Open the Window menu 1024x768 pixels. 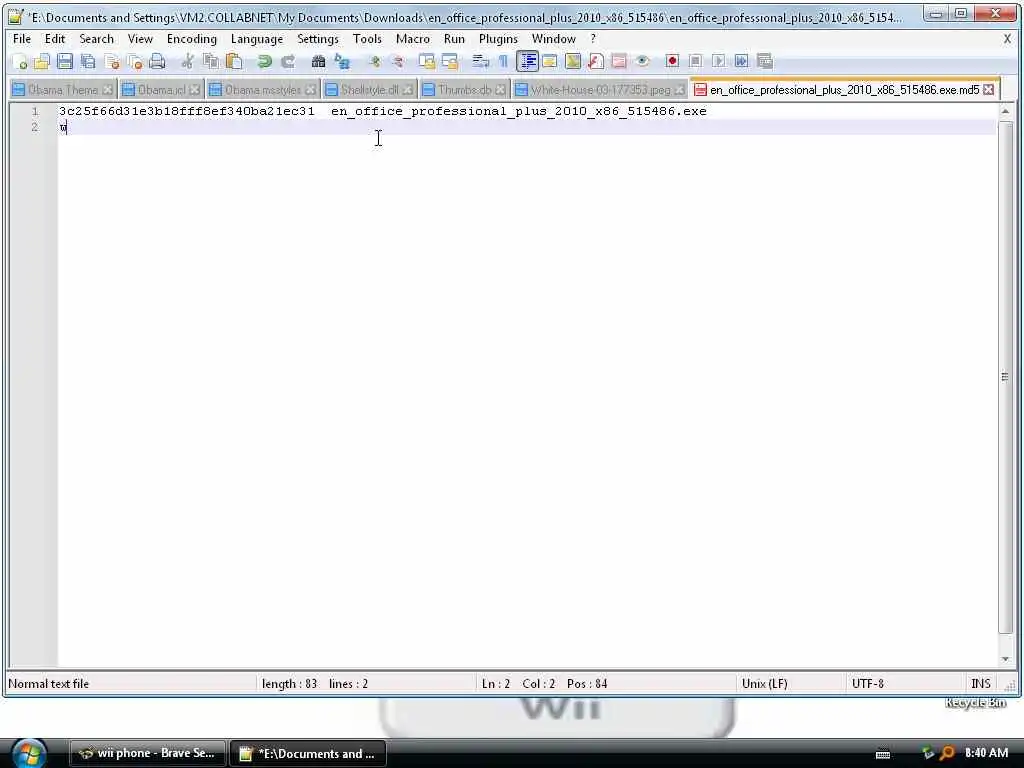pyautogui.click(x=553, y=39)
